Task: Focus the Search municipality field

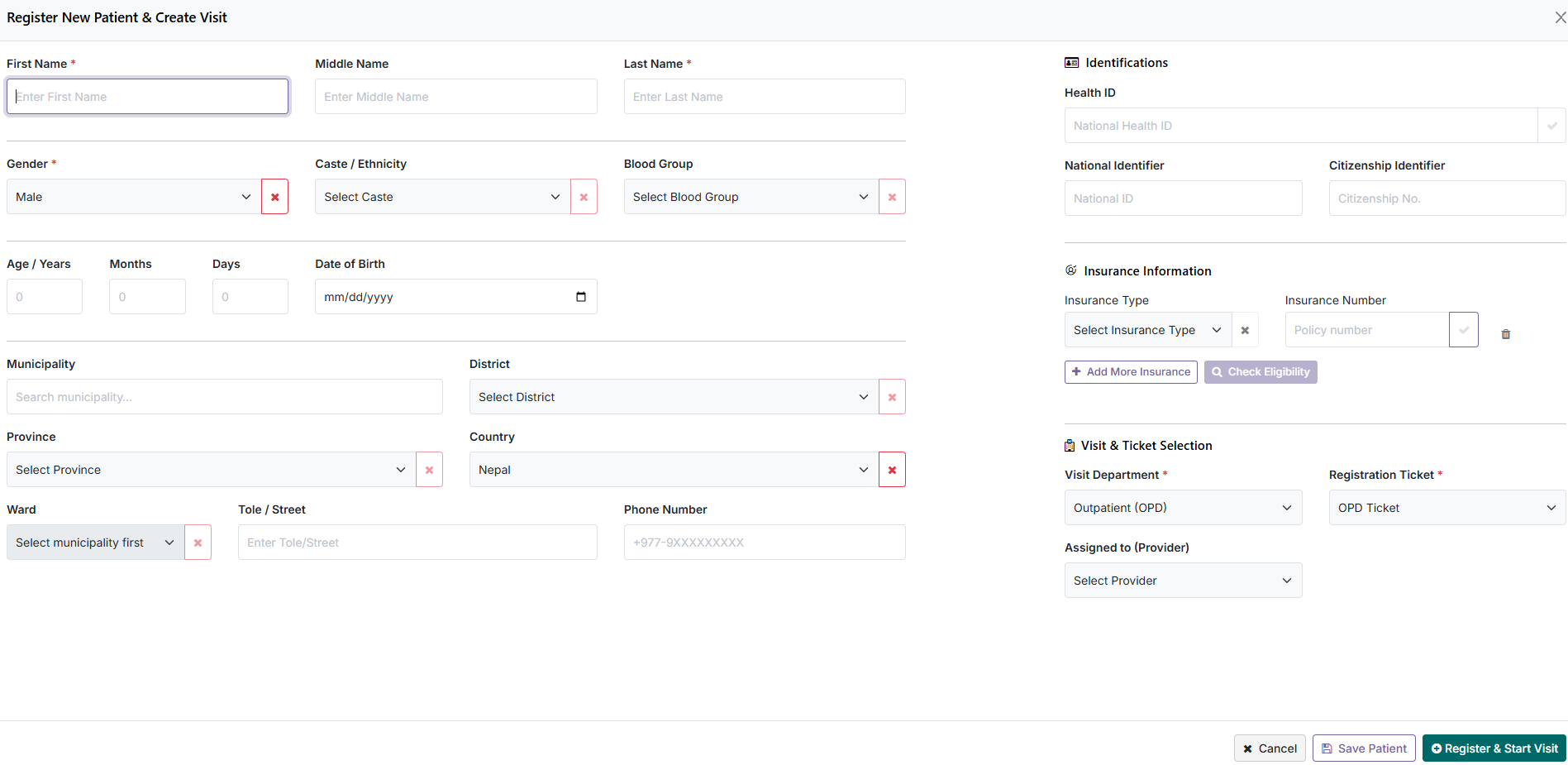Action: [x=225, y=397]
